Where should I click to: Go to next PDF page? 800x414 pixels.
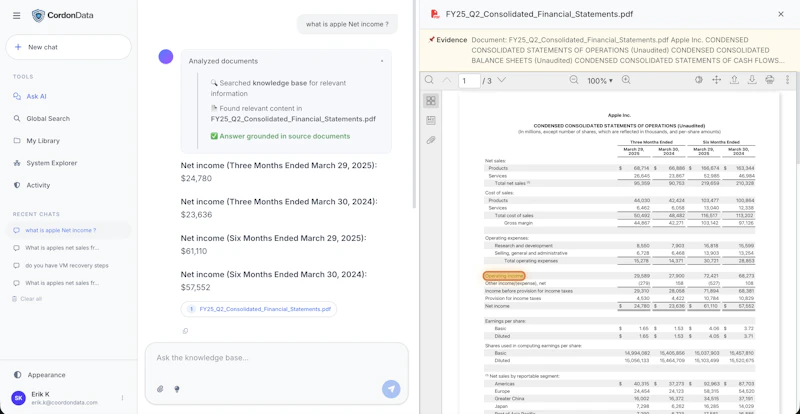pos(502,80)
